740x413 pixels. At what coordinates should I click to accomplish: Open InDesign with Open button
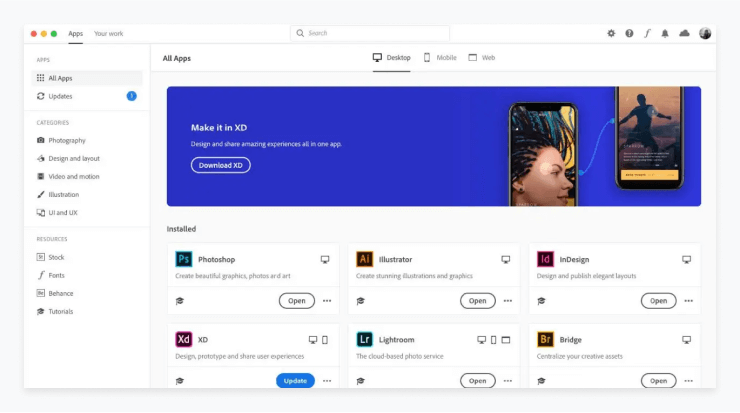(658, 301)
